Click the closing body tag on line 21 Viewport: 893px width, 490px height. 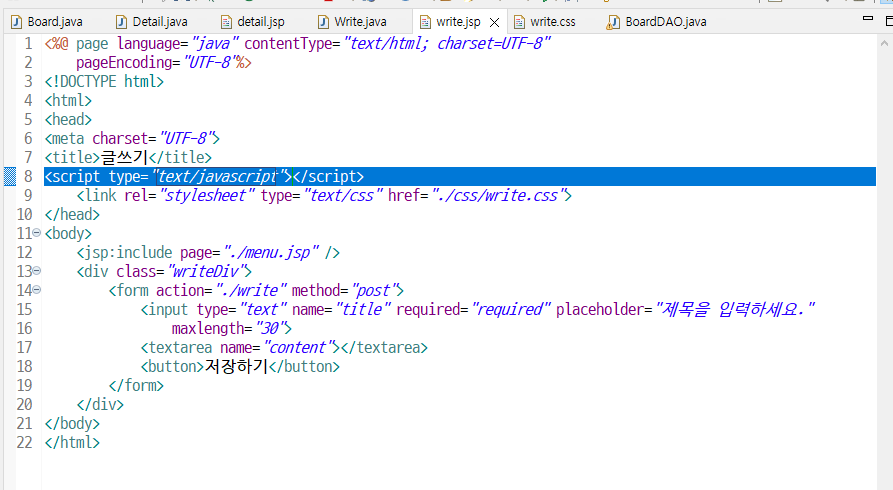[x=72, y=423]
